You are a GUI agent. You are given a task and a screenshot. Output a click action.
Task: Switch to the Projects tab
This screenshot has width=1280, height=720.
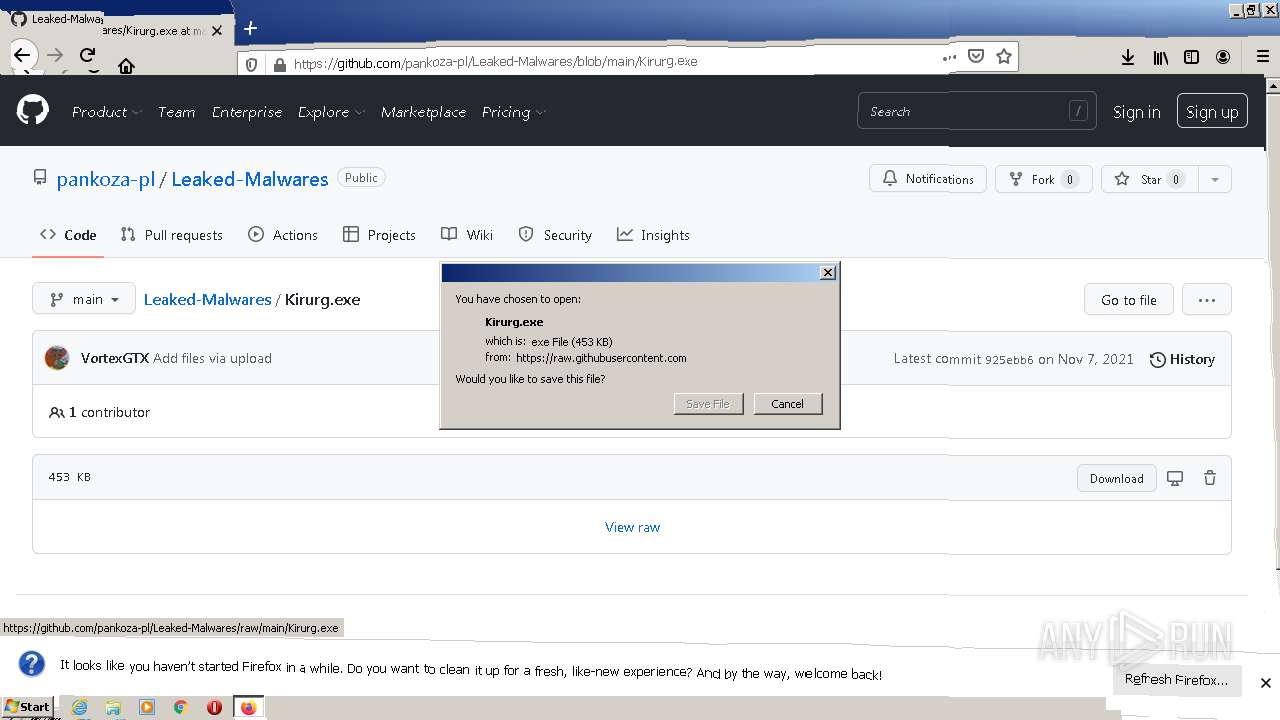click(x=379, y=235)
